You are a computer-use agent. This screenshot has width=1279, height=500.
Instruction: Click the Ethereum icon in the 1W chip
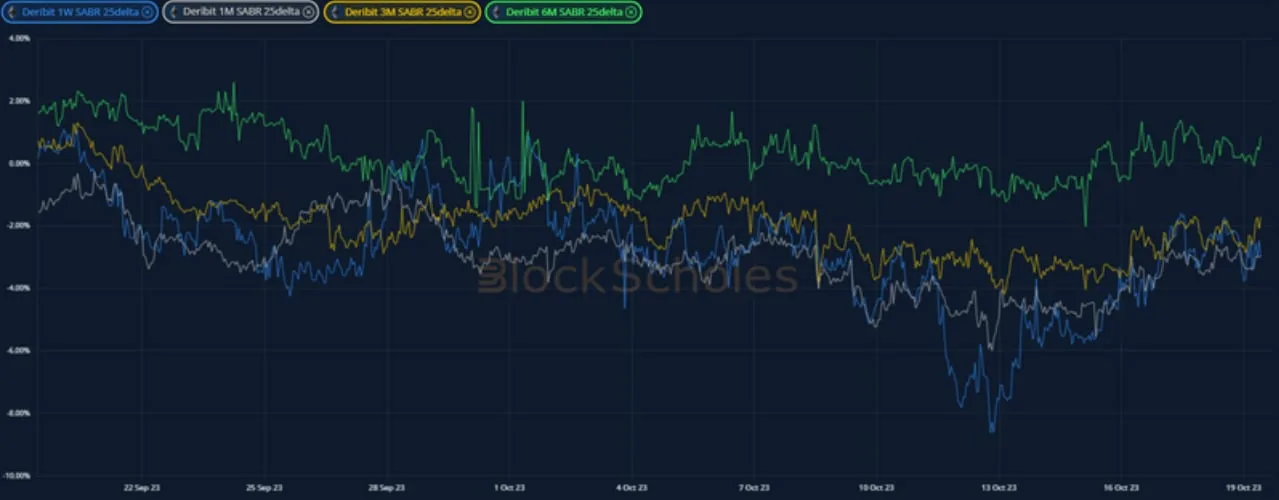coord(13,12)
